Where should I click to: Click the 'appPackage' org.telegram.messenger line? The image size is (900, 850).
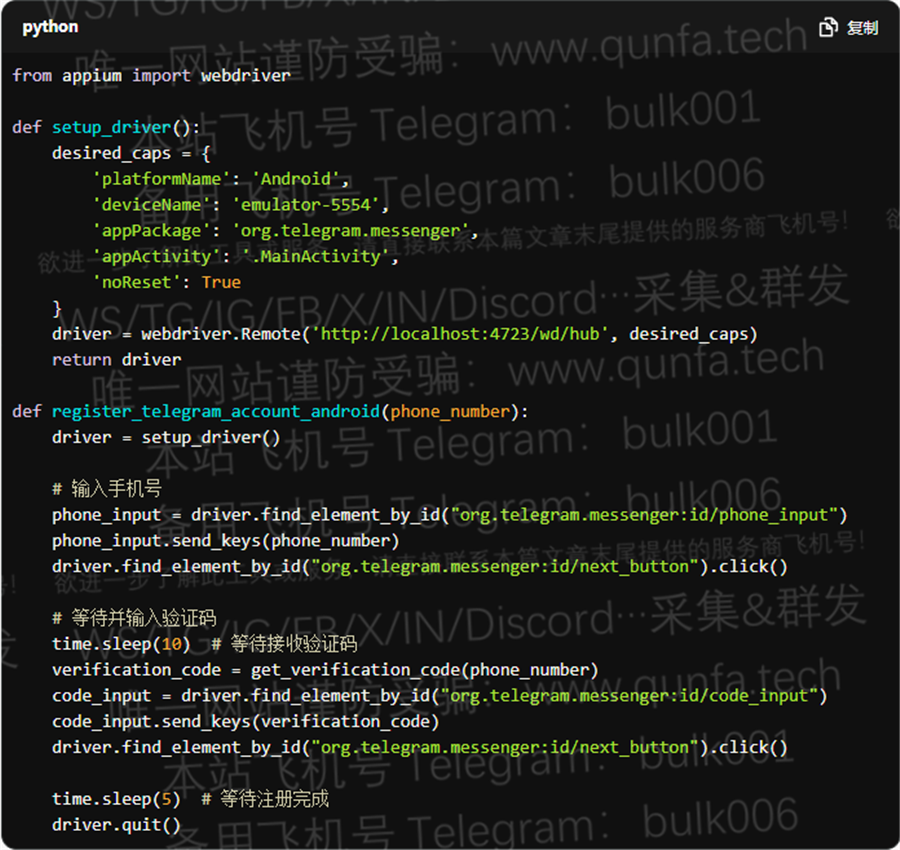point(286,231)
